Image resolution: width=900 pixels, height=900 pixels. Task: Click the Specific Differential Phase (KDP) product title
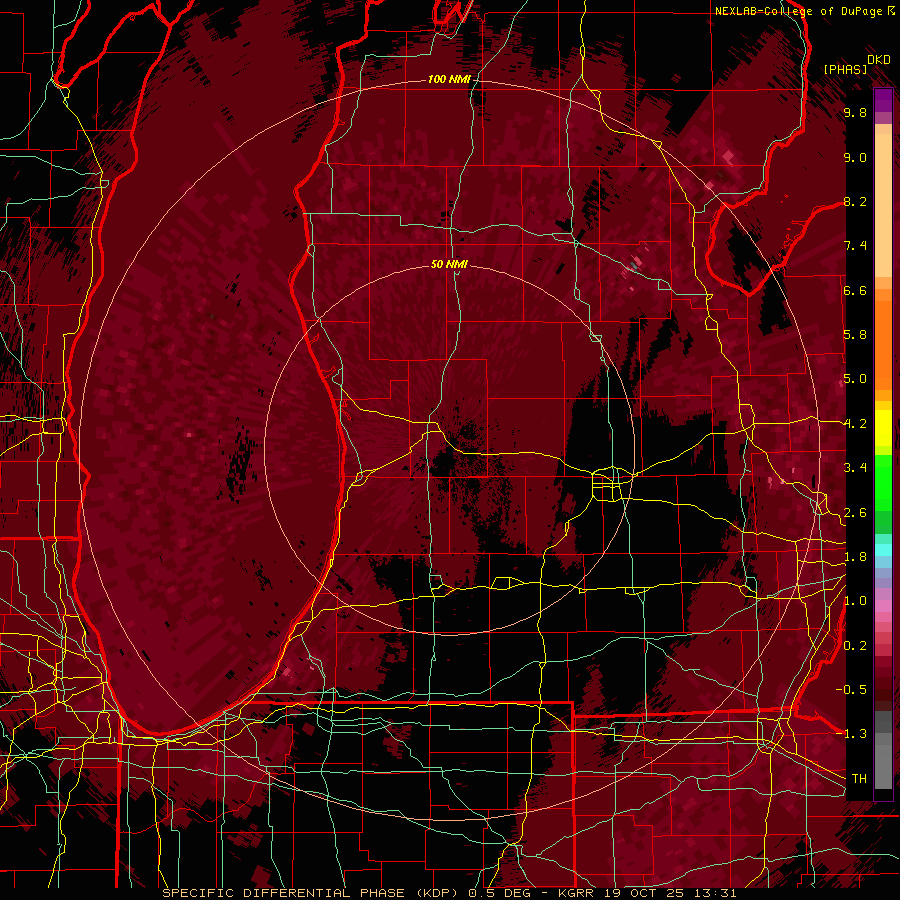click(x=312, y=893)
